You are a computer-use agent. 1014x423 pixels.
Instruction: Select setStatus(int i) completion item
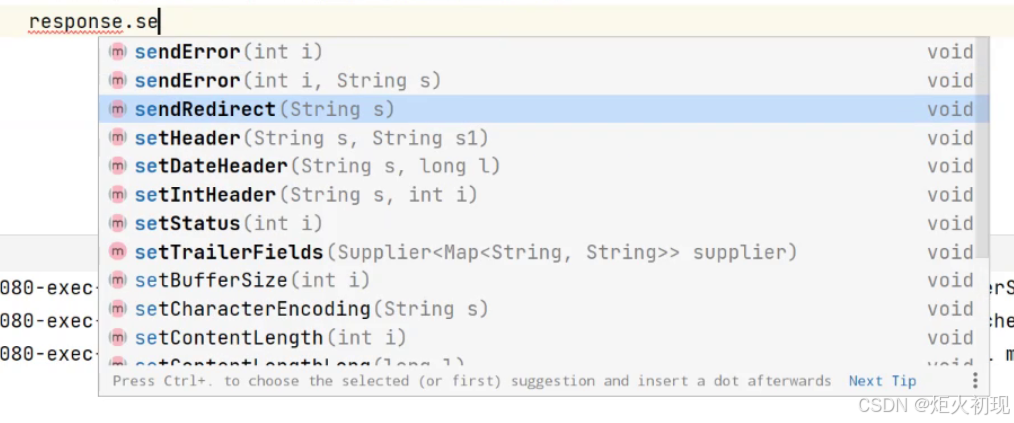pyautogui.click(x=228, y=223)
